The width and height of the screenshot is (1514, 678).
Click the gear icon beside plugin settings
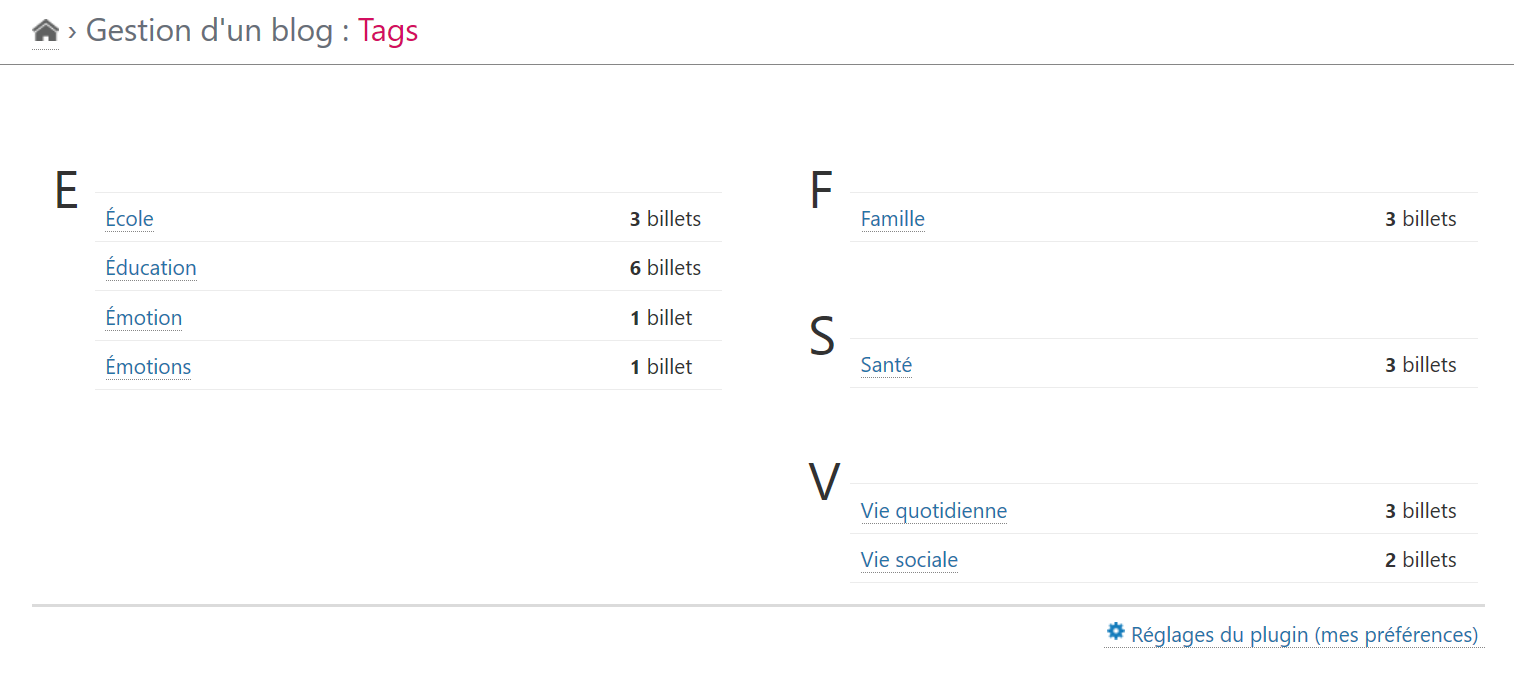1116,632
